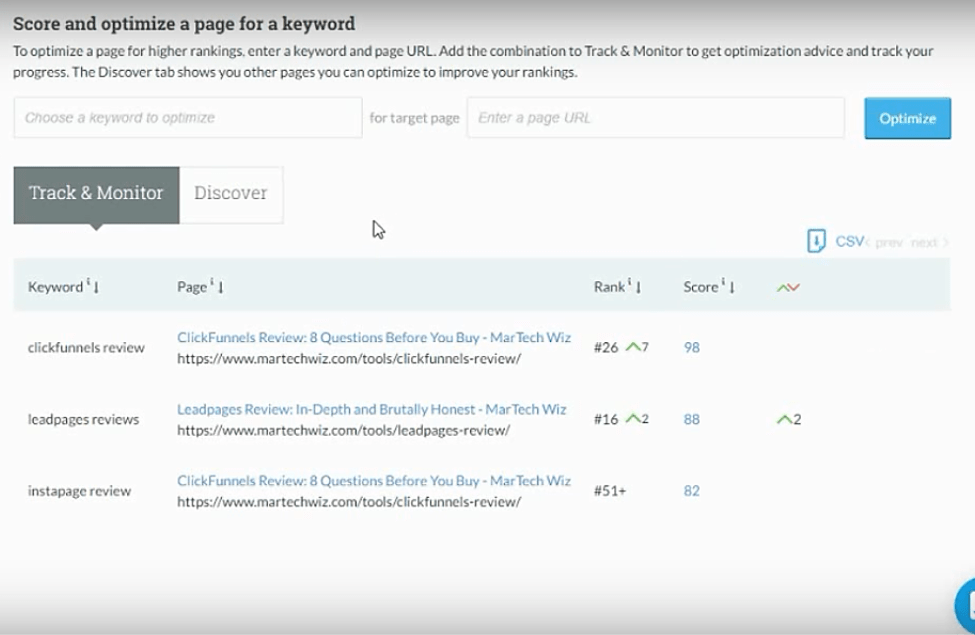Sort by Page column arrow

(221, 287)
